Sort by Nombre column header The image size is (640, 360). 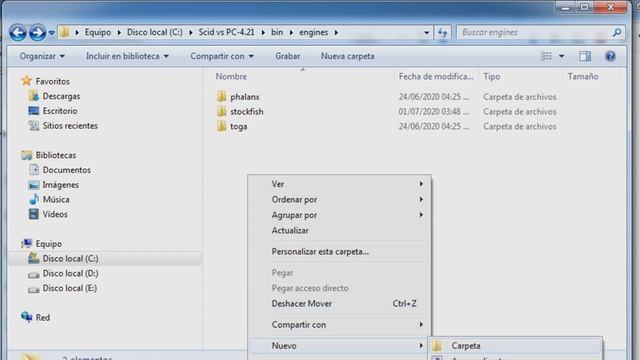231,76
